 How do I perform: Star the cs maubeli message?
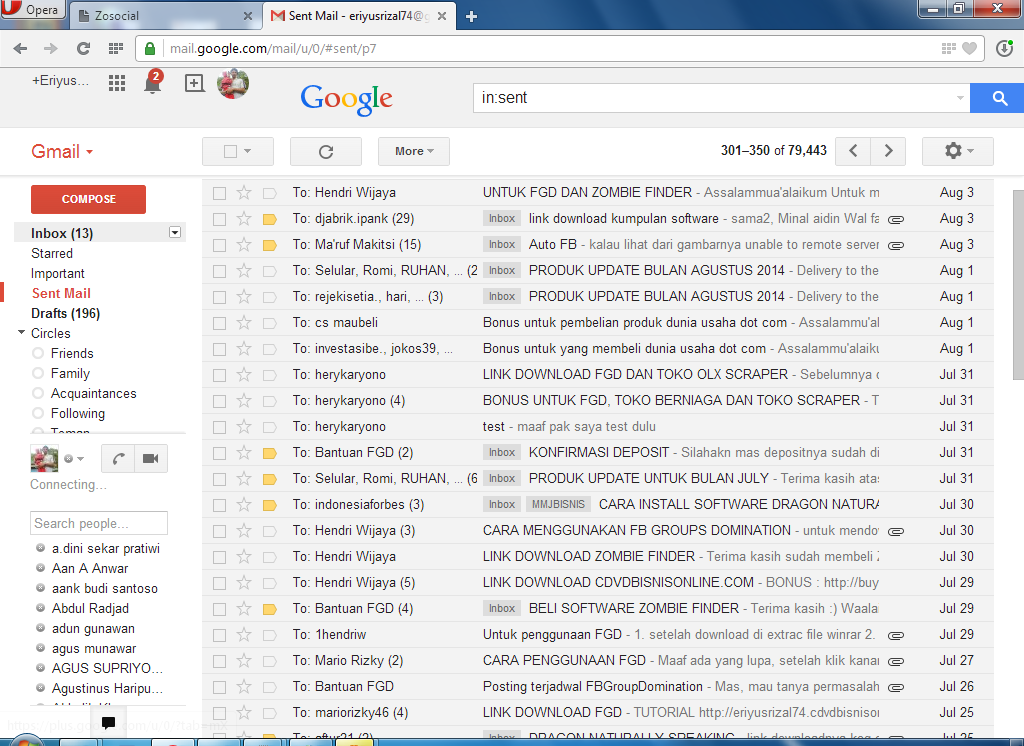click(244, 323)
